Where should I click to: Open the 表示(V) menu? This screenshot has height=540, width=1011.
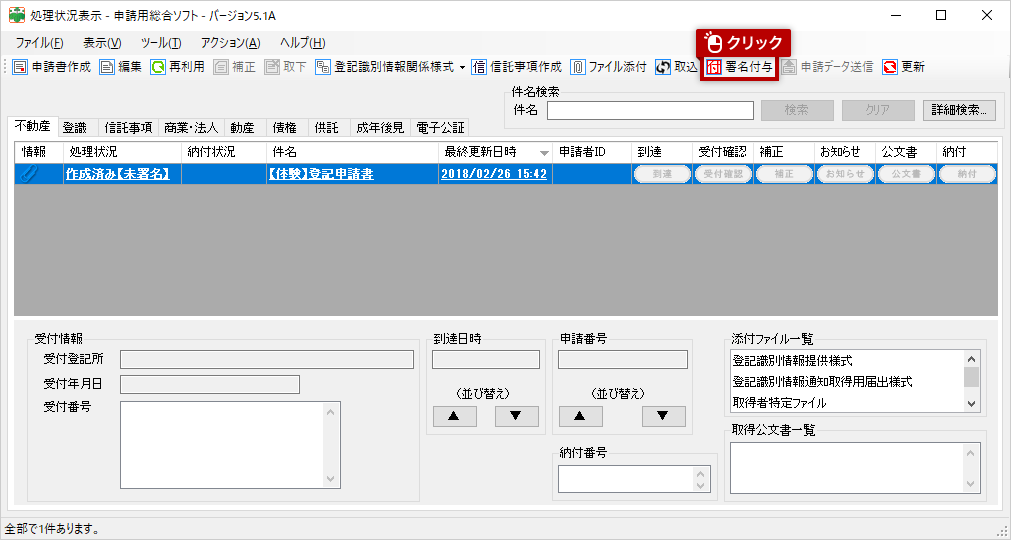102,43
